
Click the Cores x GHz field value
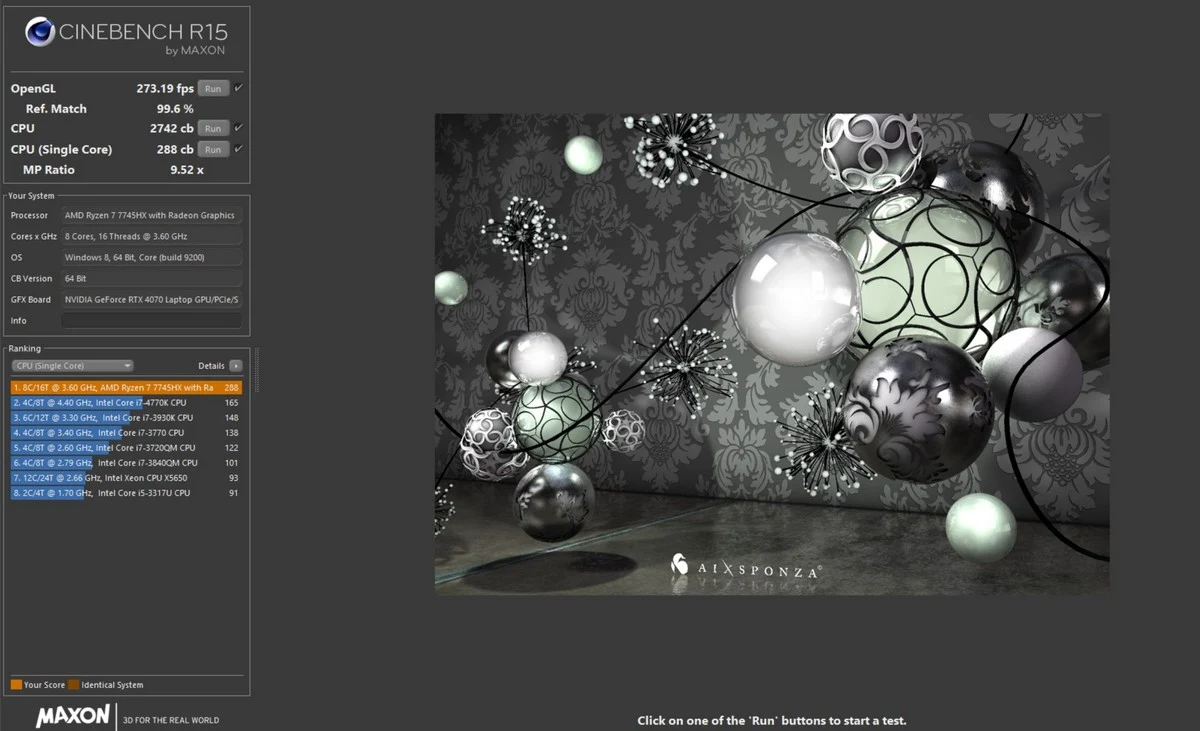(x=151, y=236)
